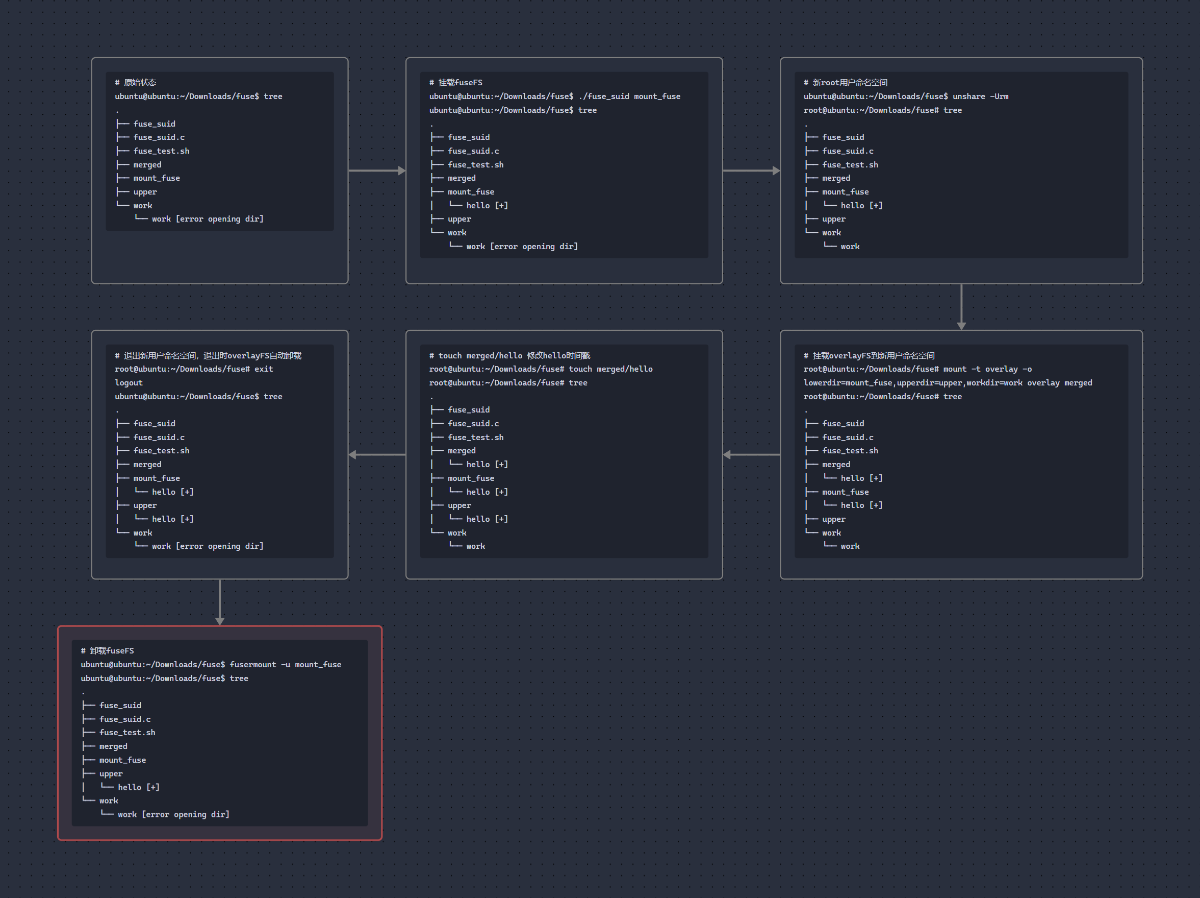Click arrow from overlay mount node to touch node
The image size is (1200, 898).
coord(751,455)
